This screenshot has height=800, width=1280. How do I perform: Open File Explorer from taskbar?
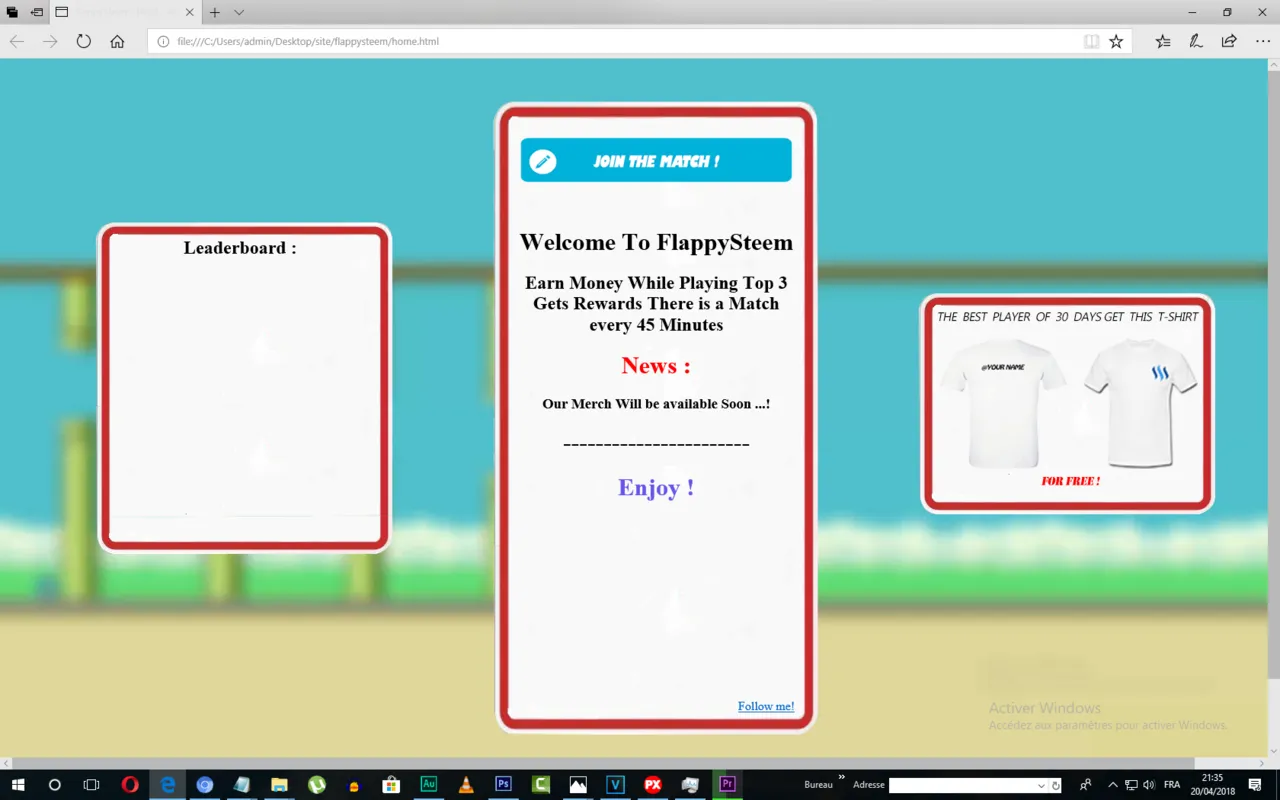[x=279, y=785]
